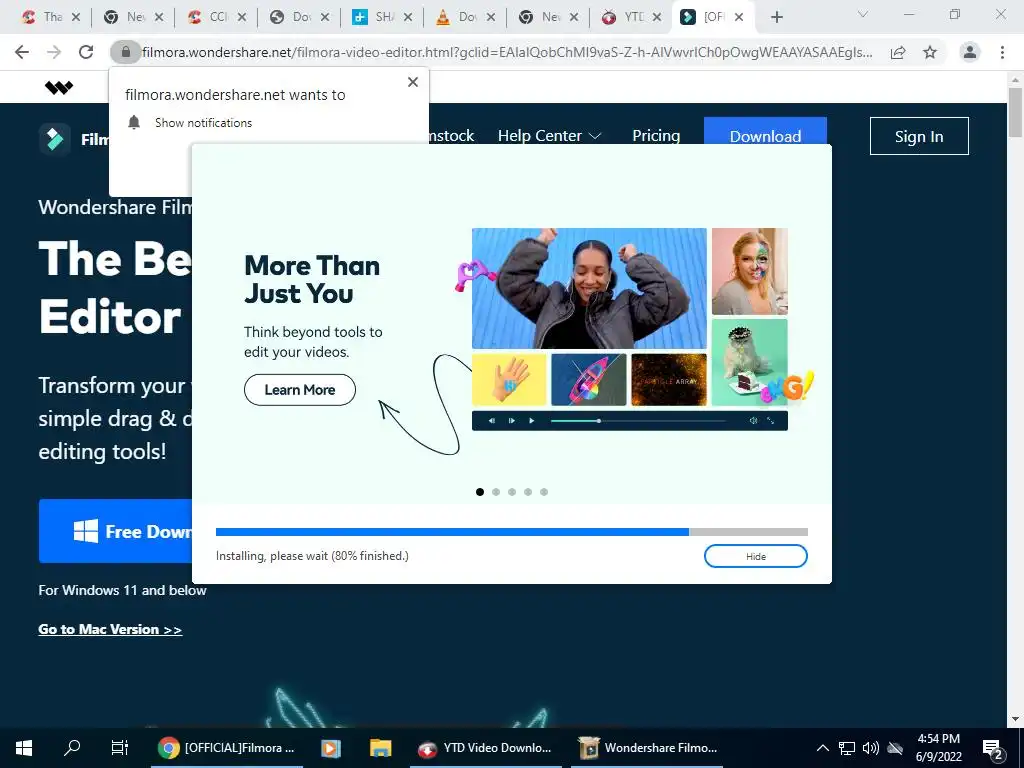Screen dimensions: 1024x768
Task: Click the address bar URL
Action: point(507,52)
